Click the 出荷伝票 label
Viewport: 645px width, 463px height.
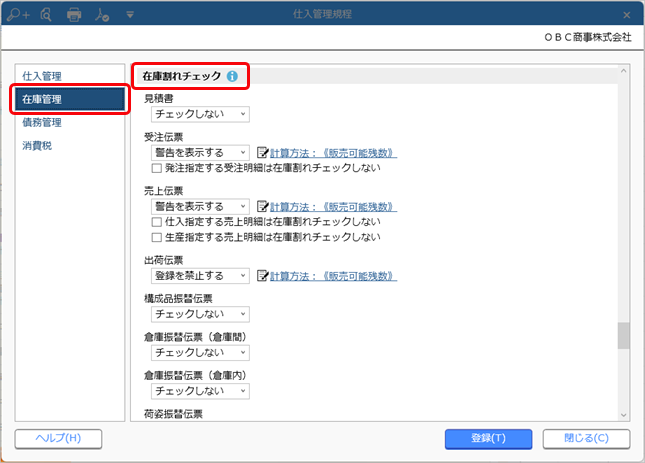point(163,260)
